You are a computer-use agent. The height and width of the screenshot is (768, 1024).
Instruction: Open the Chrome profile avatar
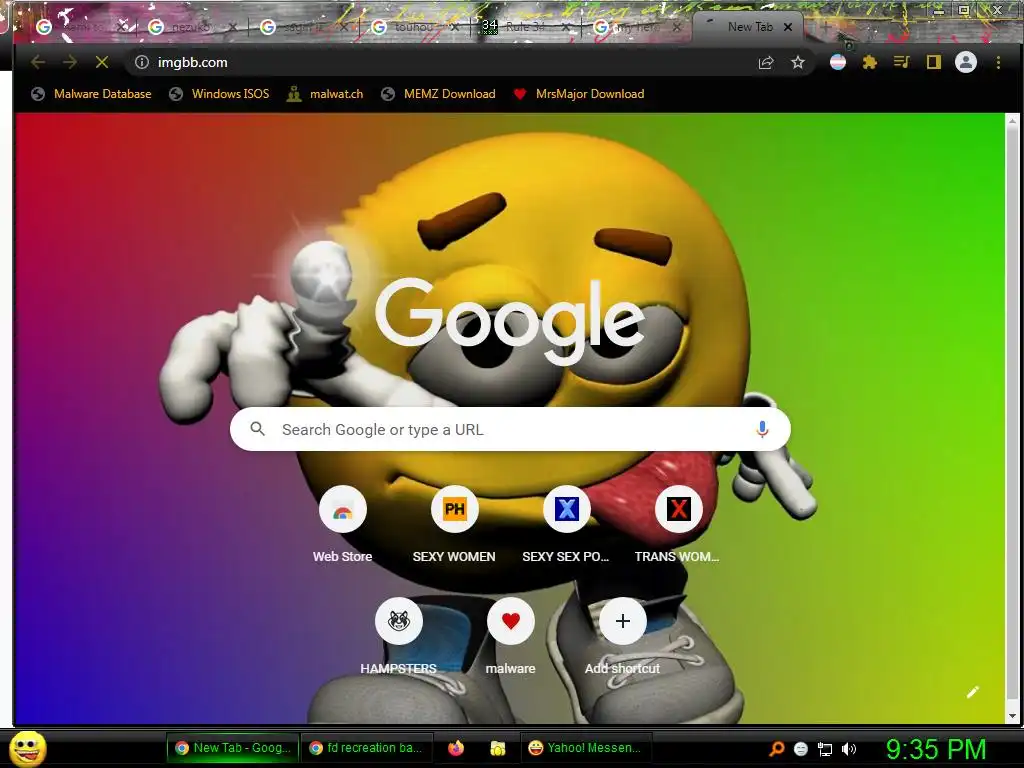coord(966,62)
